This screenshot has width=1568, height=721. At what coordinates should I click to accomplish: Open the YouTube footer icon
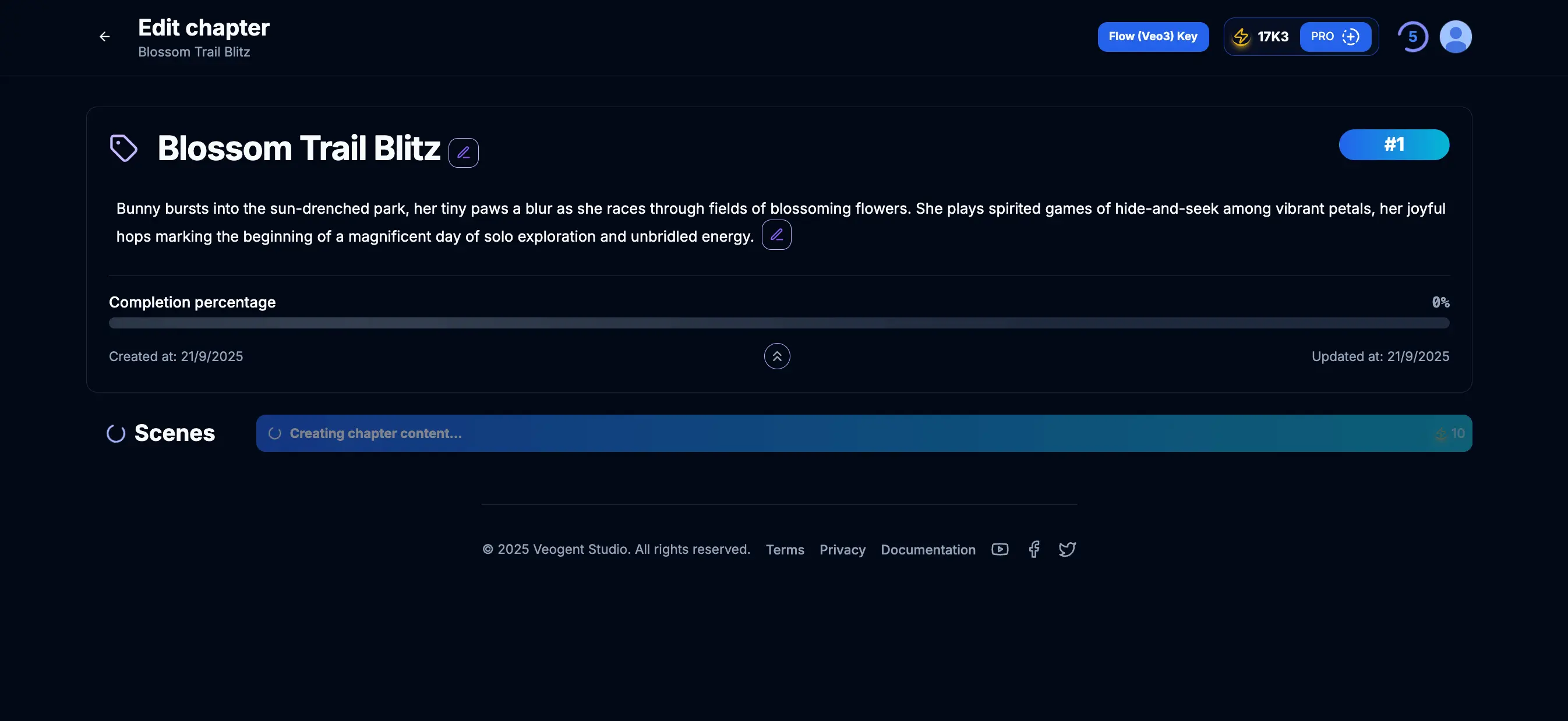pos(1000,549)
